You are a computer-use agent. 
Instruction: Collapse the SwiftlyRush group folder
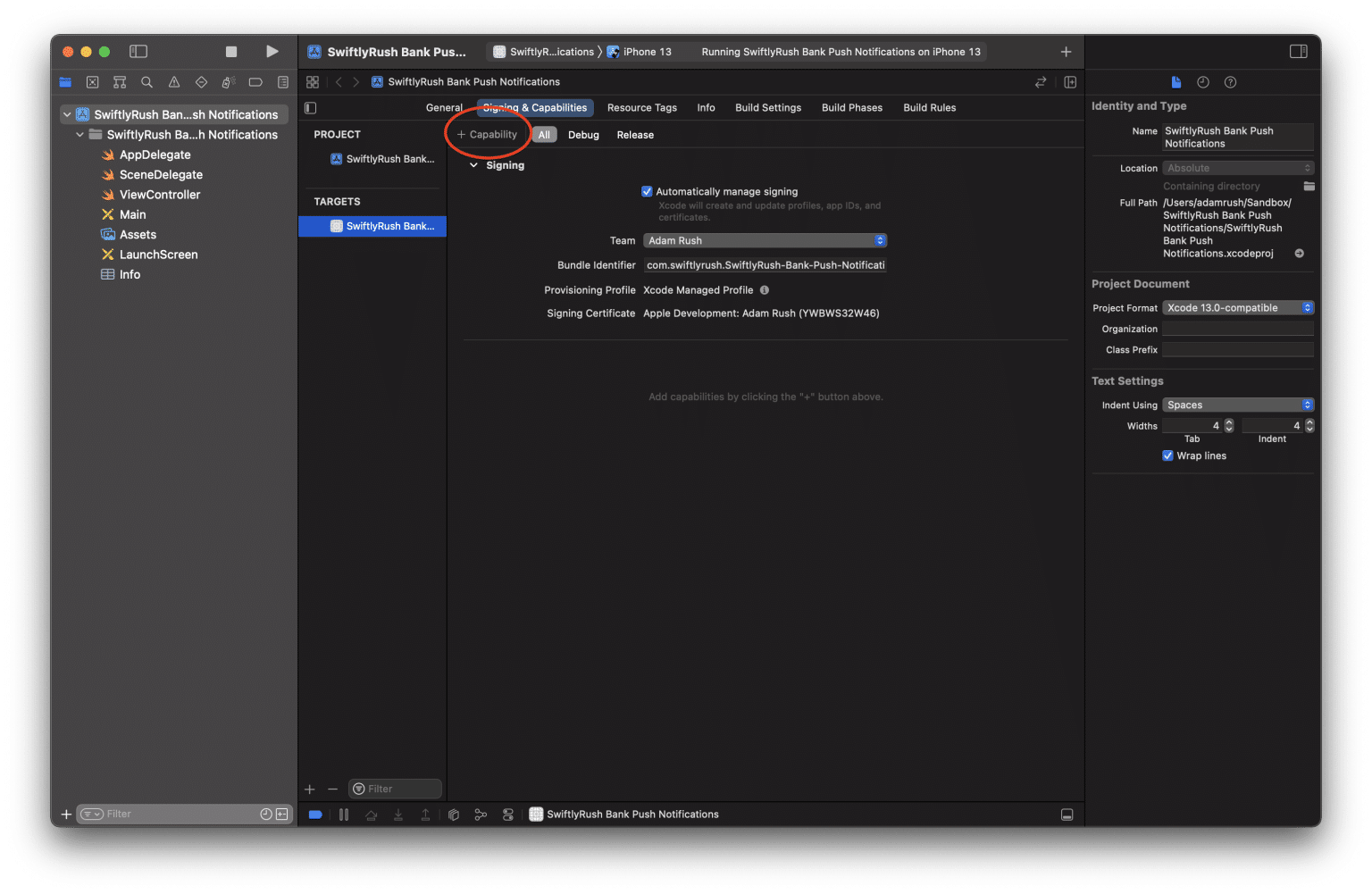(x=80, y=135)
